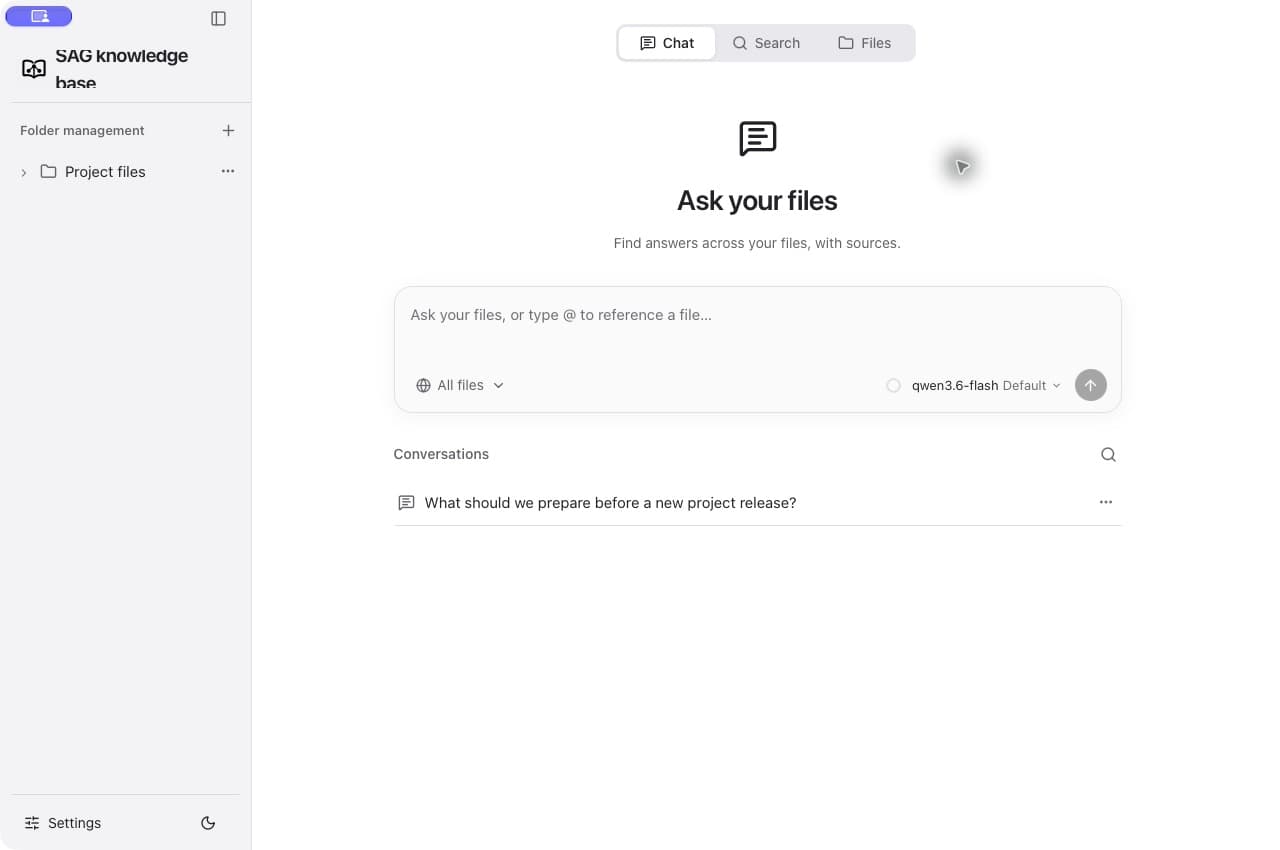Open the qwen3.6-flash model selector
The height and width of the screenshot is (850, 1280).
[x=986, y=385]
